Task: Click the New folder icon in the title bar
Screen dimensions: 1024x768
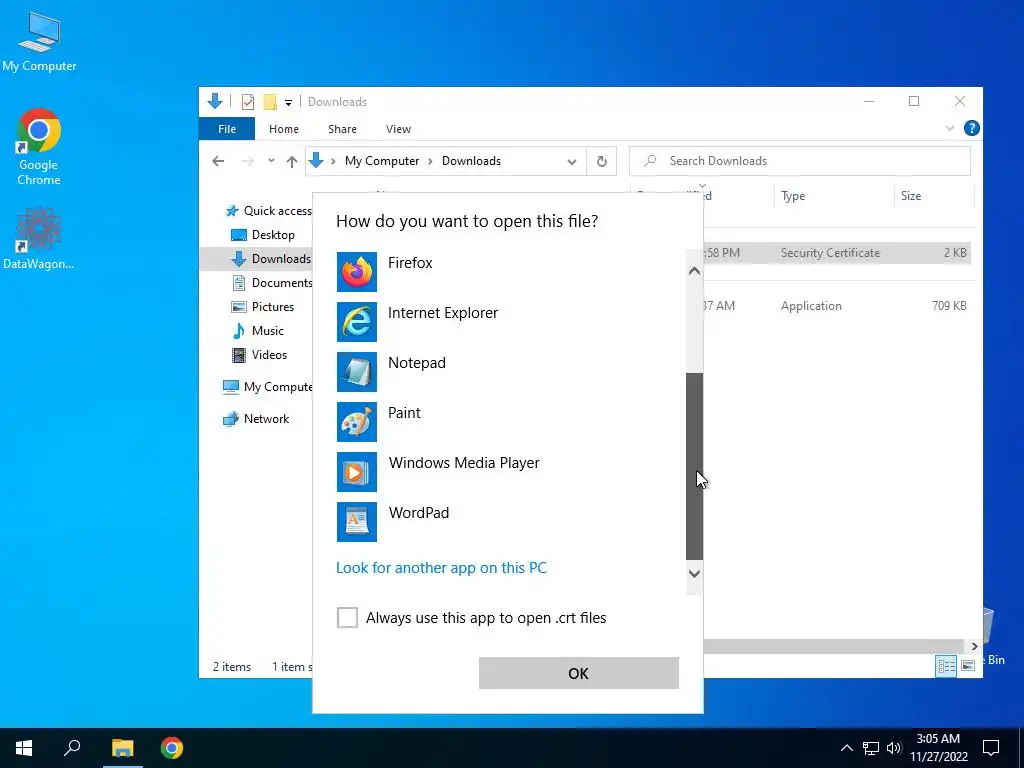Action: [270, 102]
